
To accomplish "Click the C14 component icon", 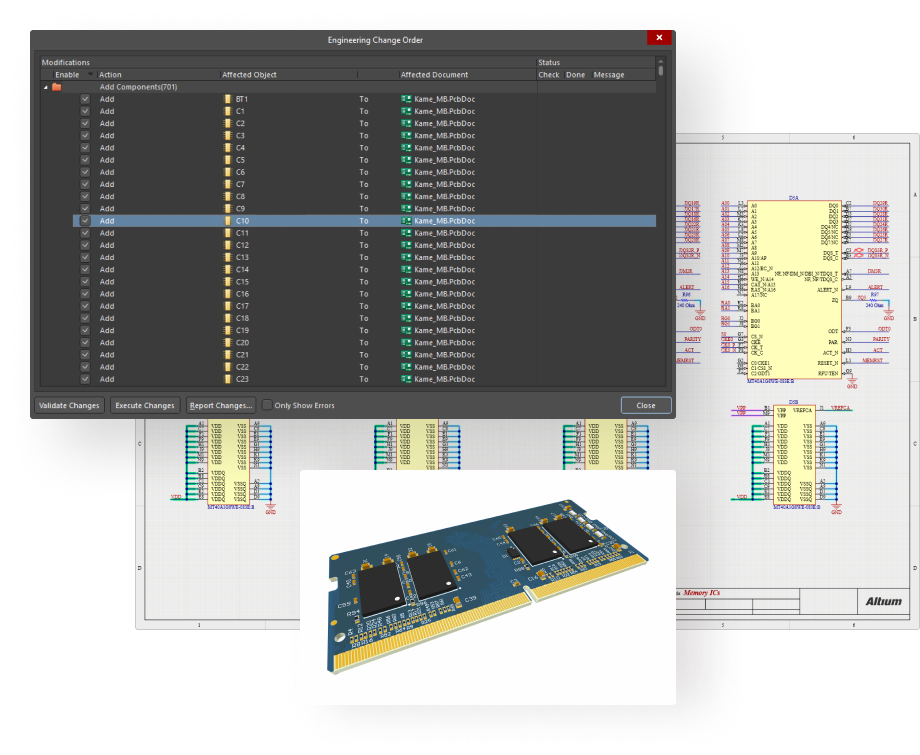I will (228, 270).
